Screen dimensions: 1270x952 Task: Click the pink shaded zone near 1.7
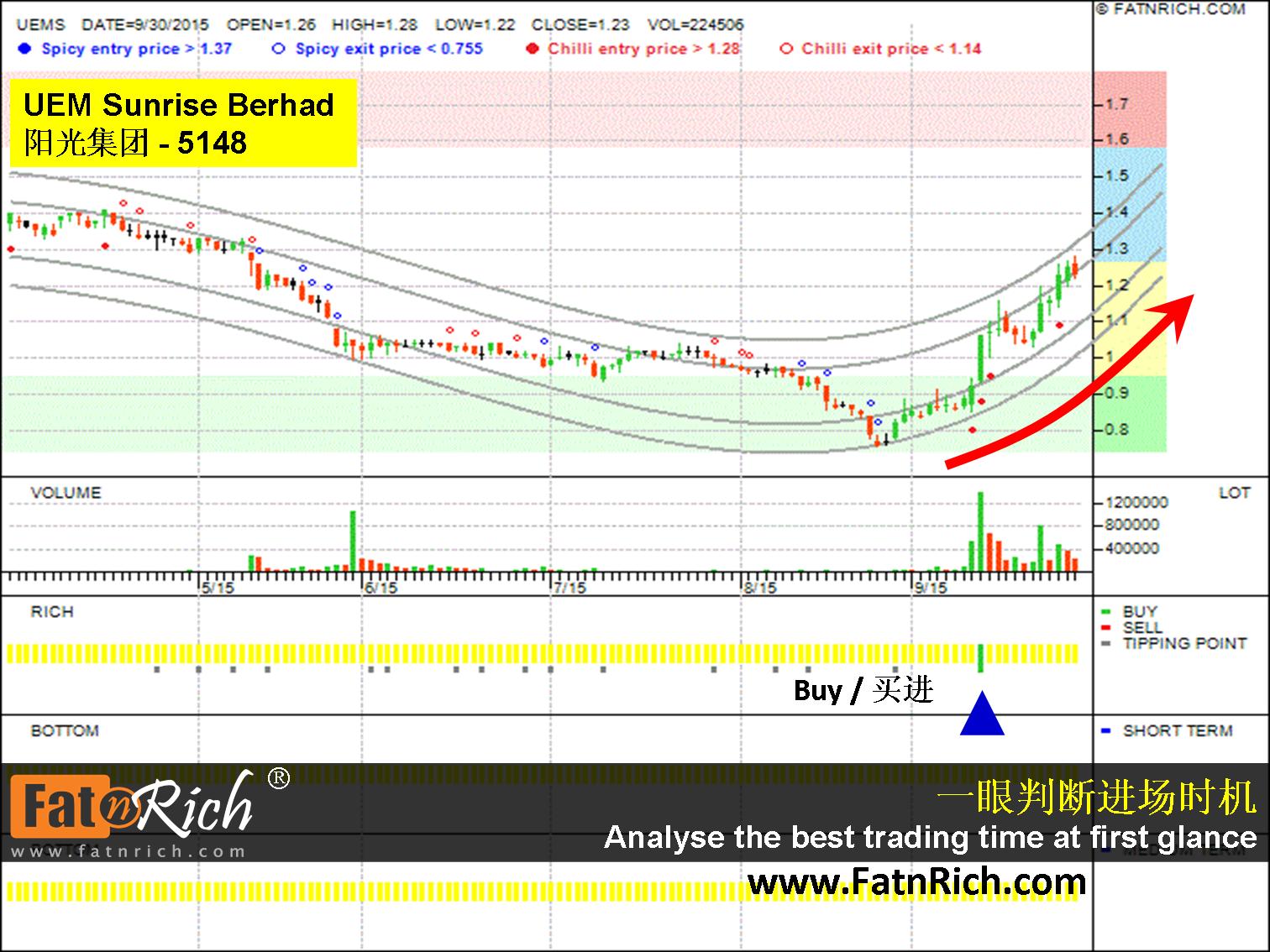click(588, 109)
